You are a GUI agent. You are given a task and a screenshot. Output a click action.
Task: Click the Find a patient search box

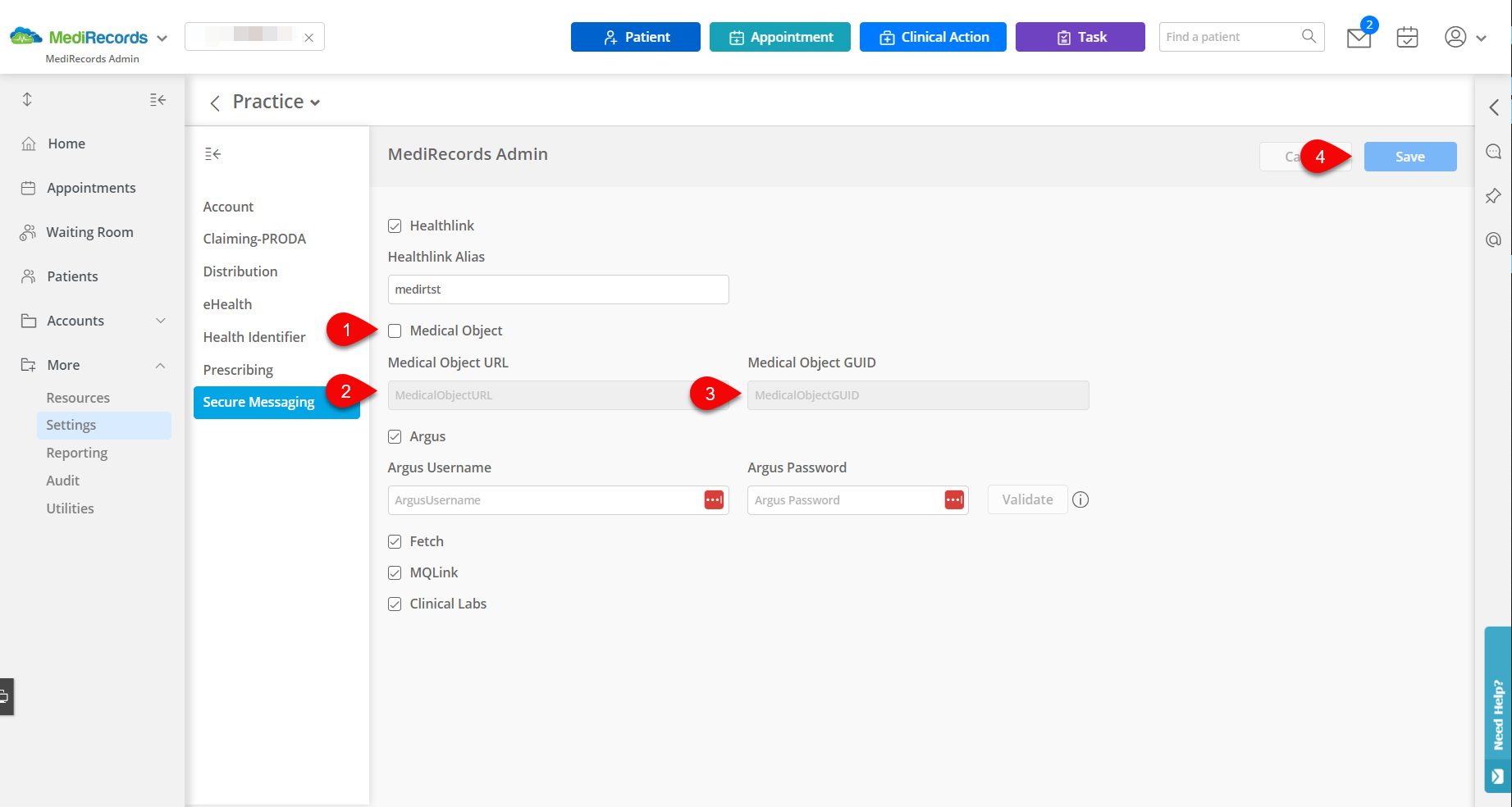tap(1242, 37)
